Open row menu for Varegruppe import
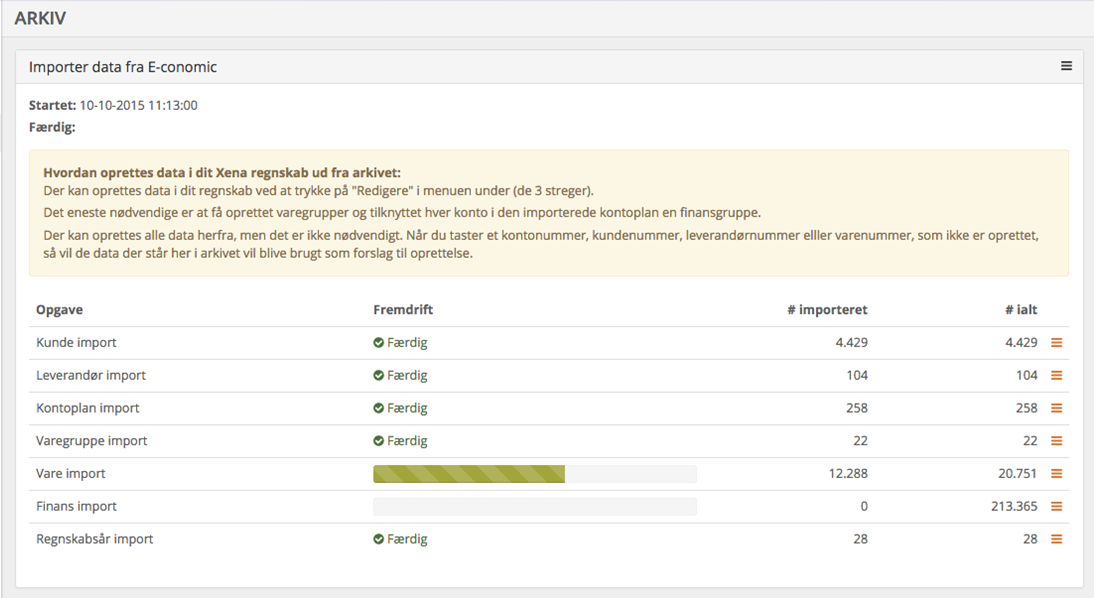The height and width of the screenshot is (598, 1094). click(1056, 441)
